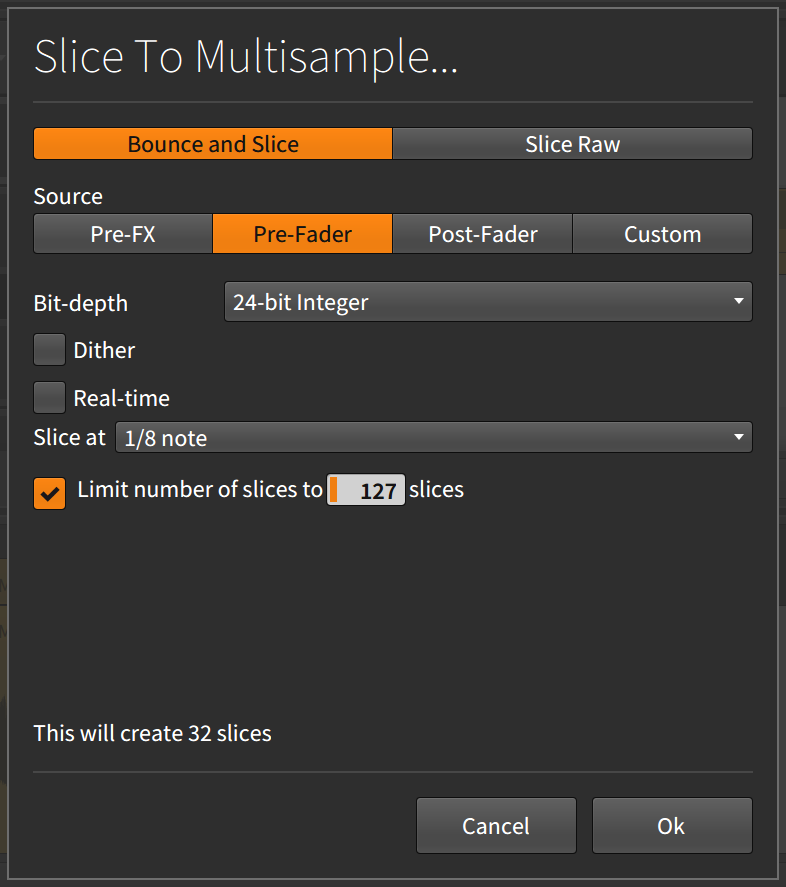Image resolution: width=786 pixels, height=887 pixels.
Task: Switch to the Slice Raw mode
Action: coord(572,144)
